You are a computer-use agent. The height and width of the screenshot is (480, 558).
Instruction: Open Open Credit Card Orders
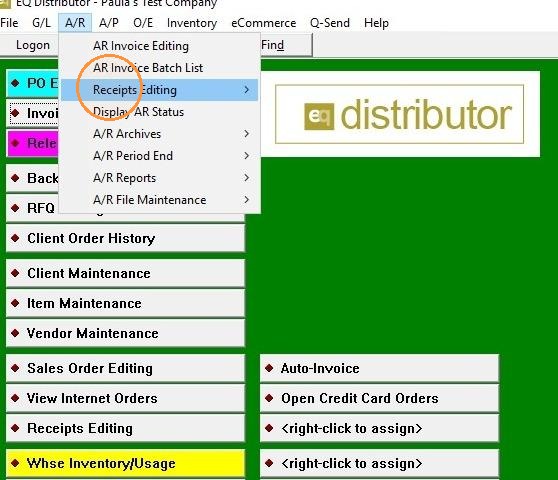click(379, 399)
